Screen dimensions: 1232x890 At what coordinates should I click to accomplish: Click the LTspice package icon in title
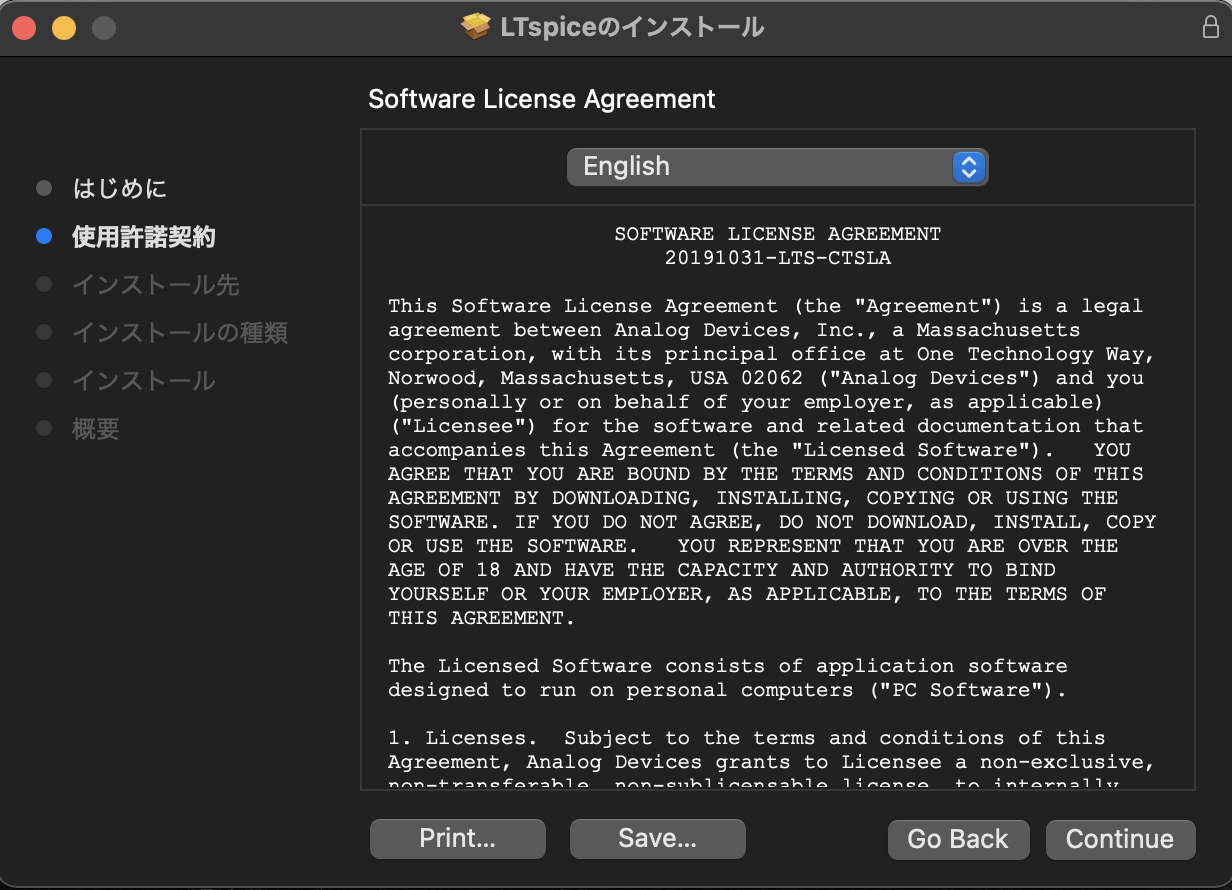point(475,27)
